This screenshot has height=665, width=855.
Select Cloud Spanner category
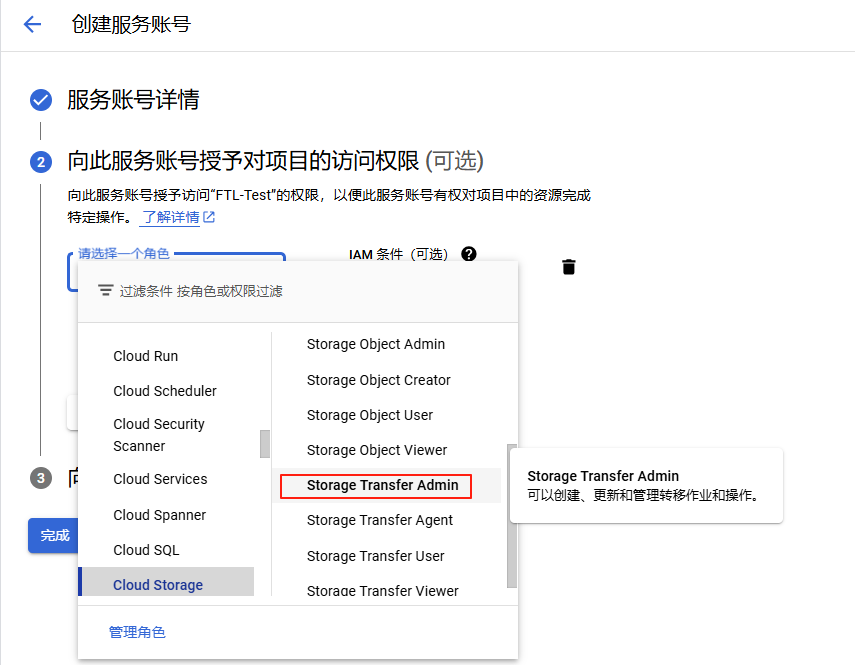159,515
